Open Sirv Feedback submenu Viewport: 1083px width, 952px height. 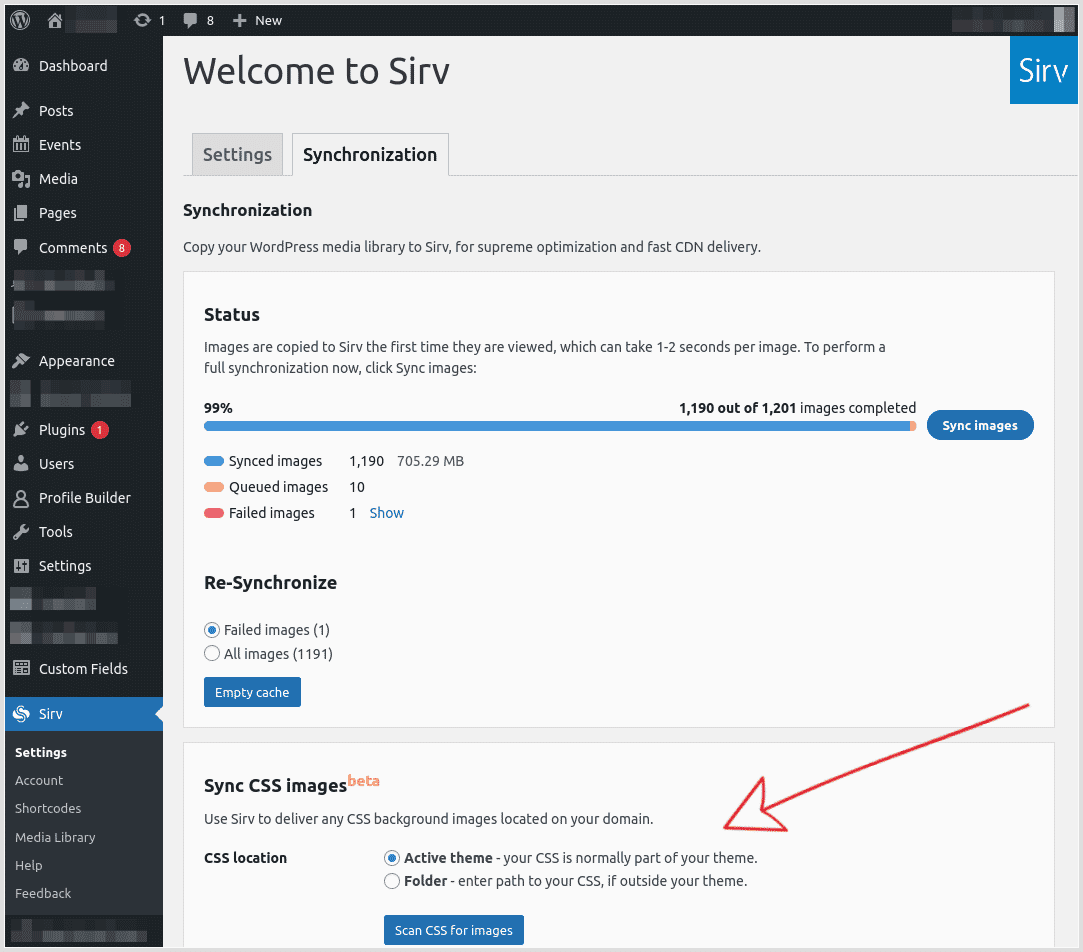43,893
